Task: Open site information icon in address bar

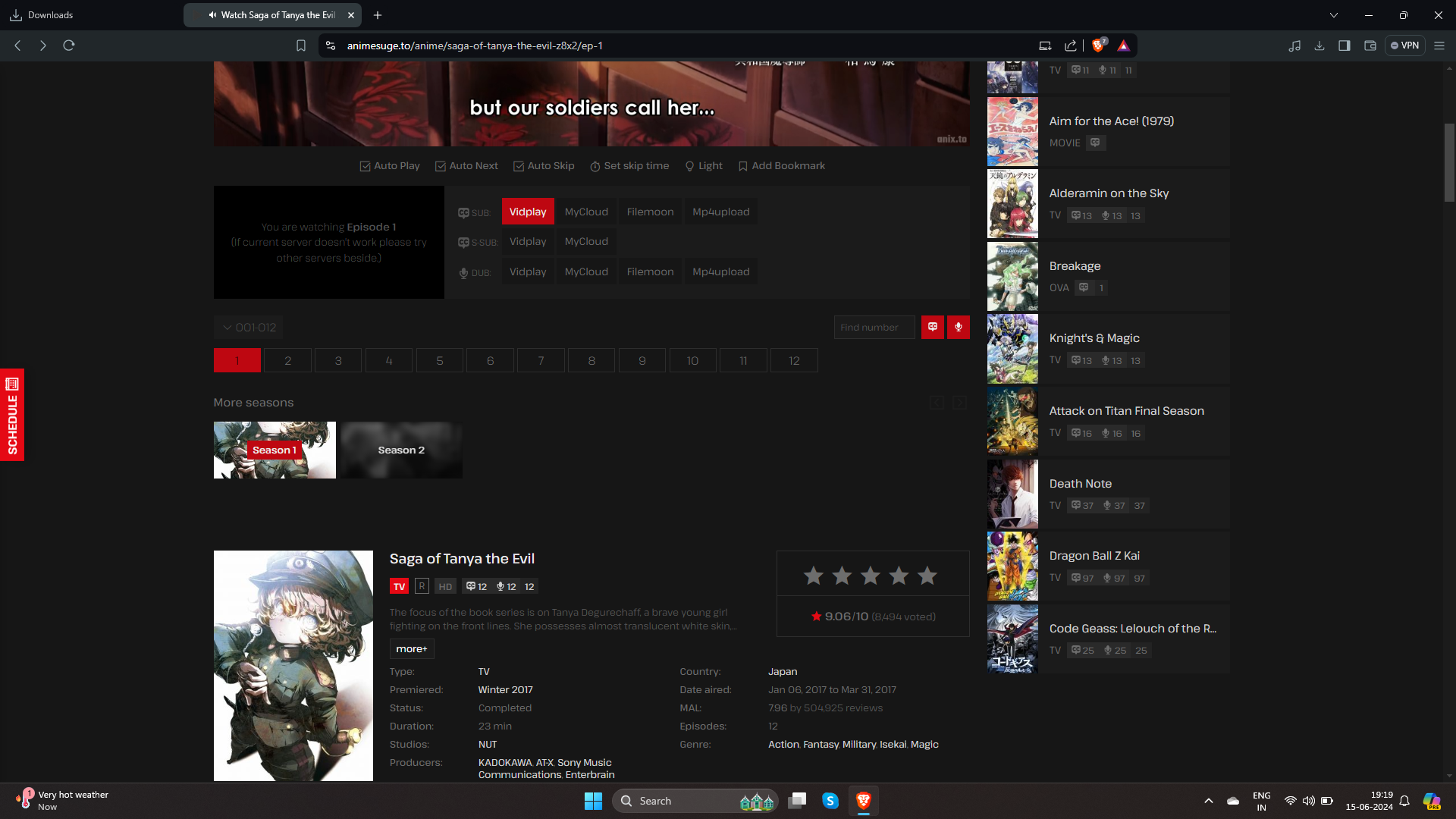Action: point(330,45)
